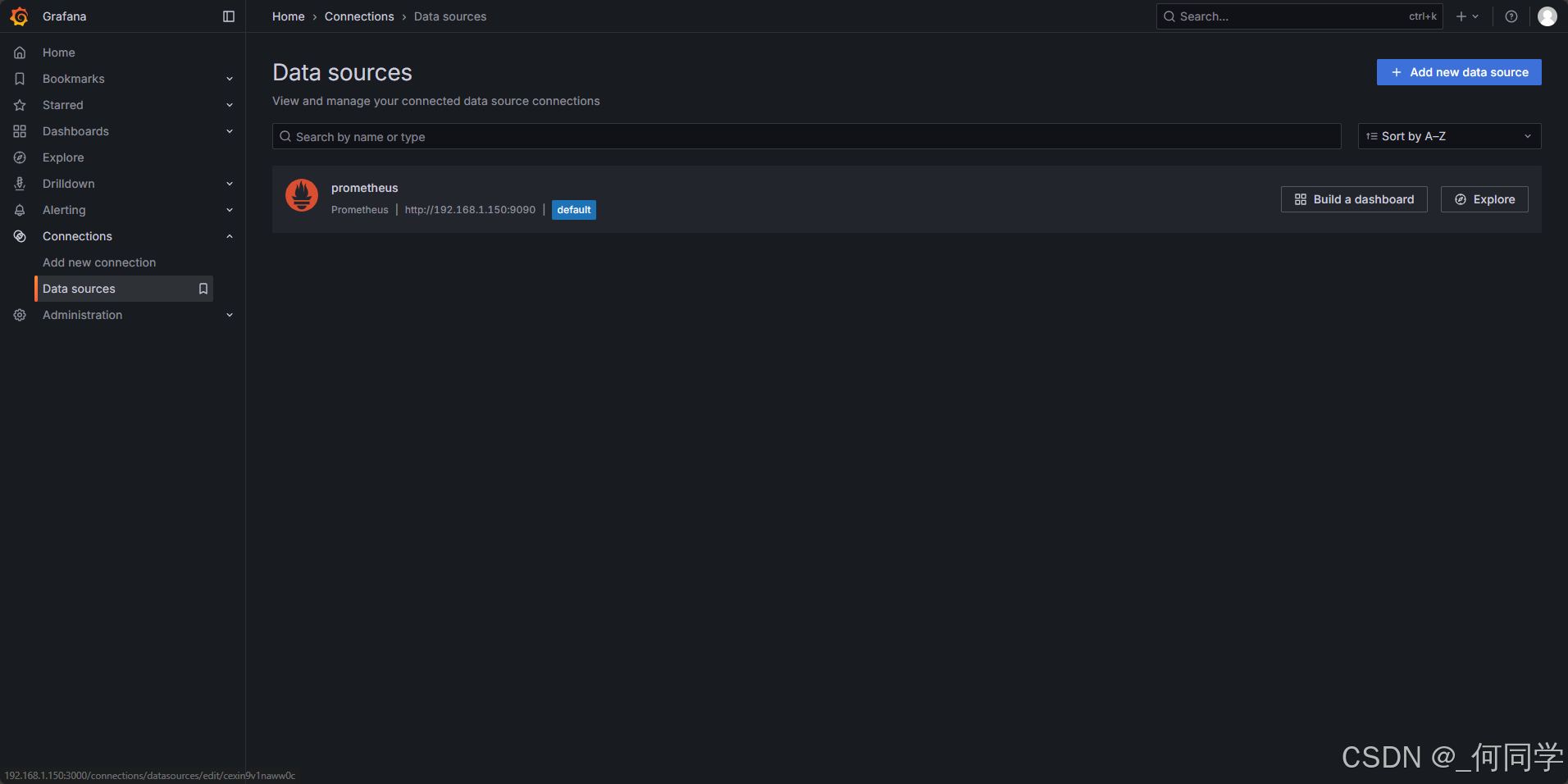Select Add new connection menu item
This screenshot has width=1568, height=784.
99,262
